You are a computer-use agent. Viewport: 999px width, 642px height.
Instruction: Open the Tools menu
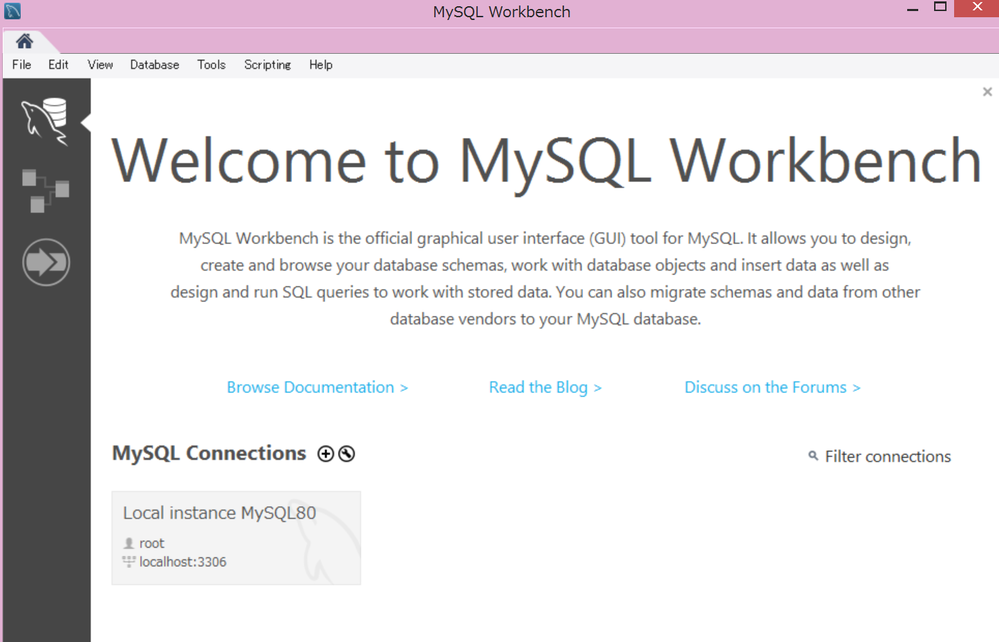211,65
